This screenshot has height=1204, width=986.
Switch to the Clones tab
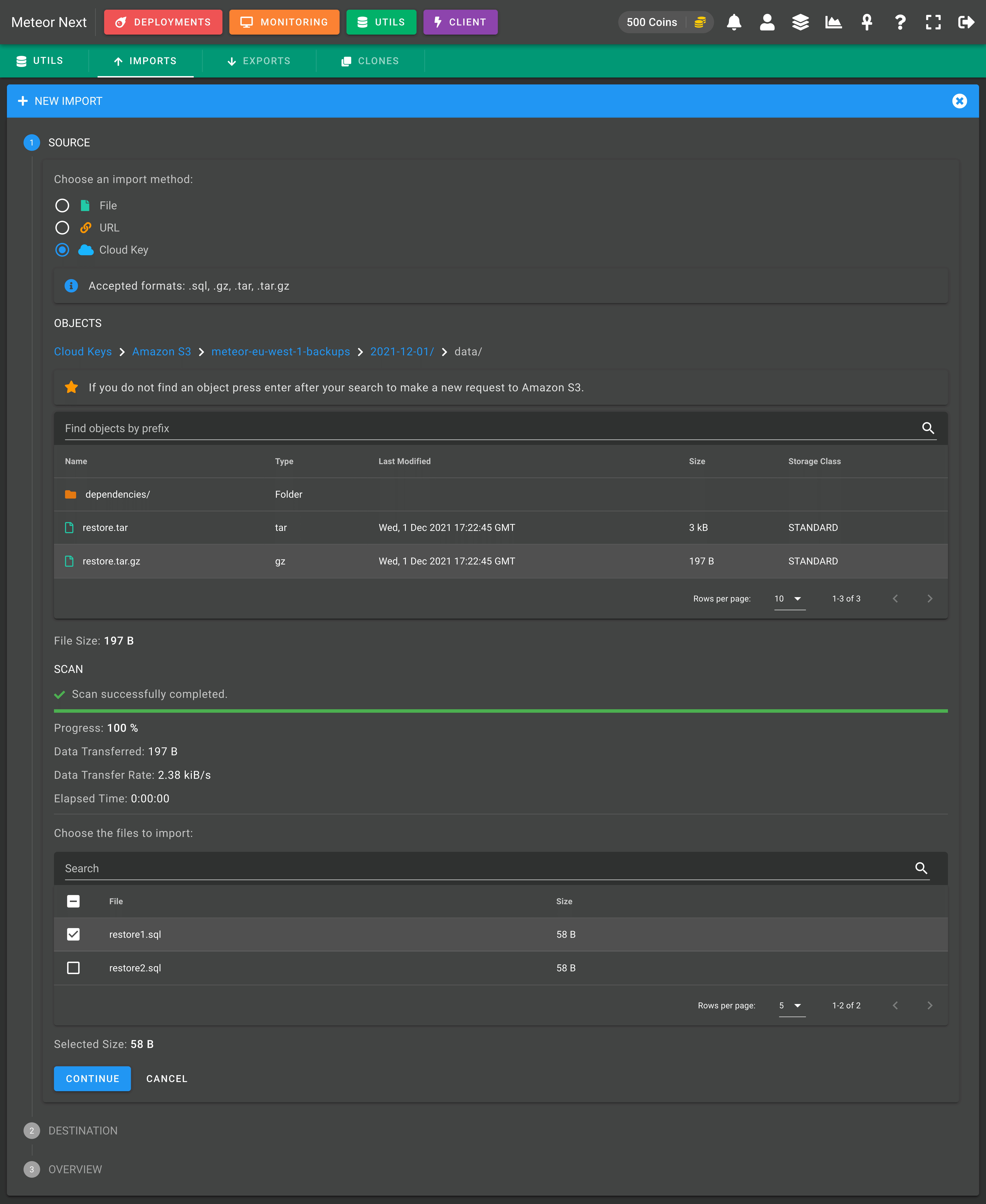pyautogui.click(x=370, y=61)
